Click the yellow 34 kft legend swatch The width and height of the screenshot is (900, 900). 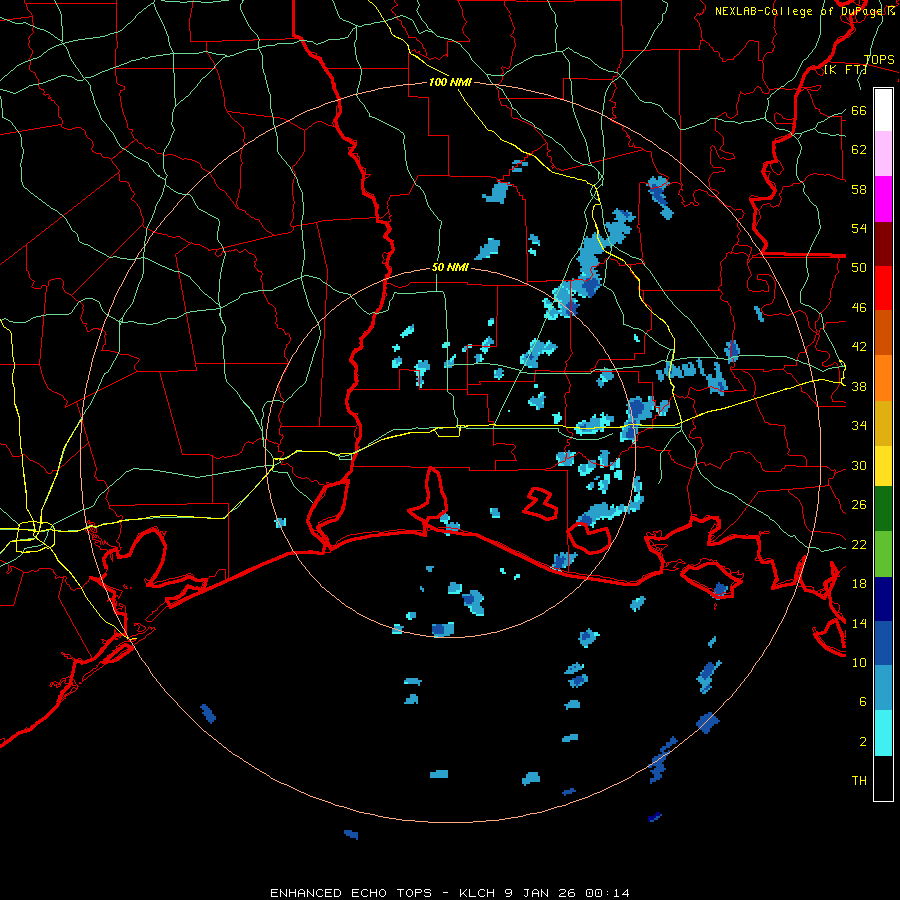[x=883, y=466]
